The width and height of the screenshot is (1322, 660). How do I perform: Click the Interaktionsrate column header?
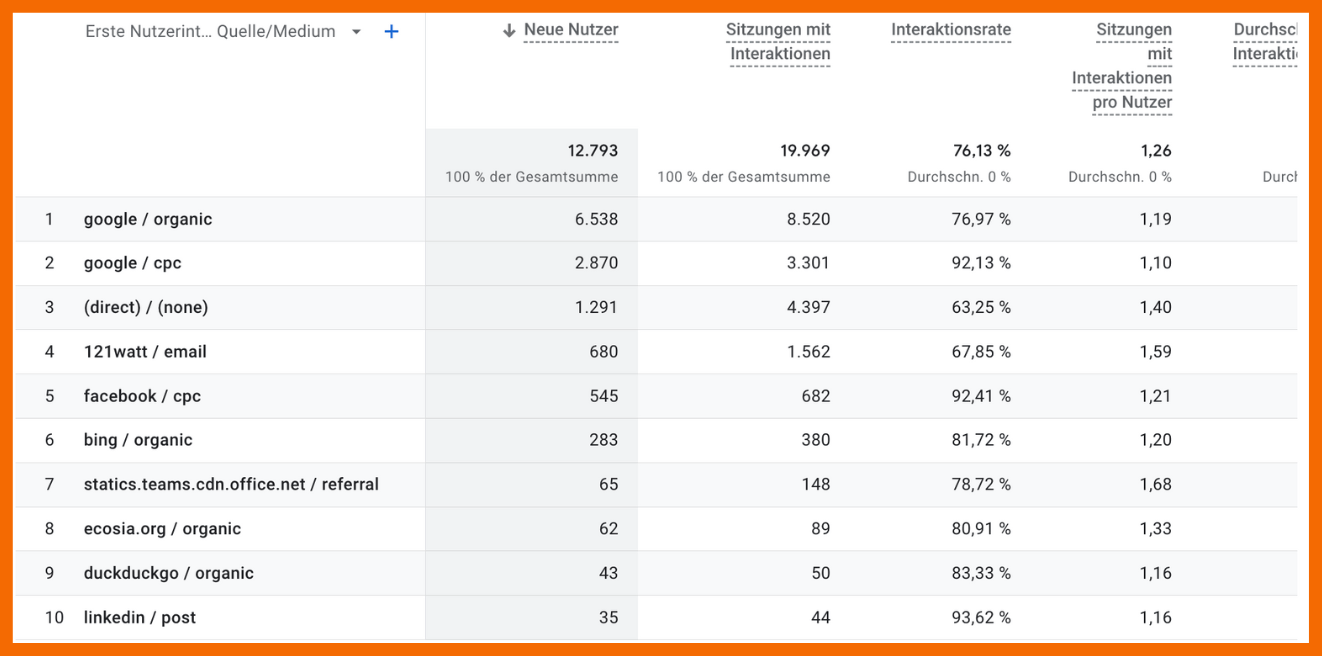coord(950,31)
